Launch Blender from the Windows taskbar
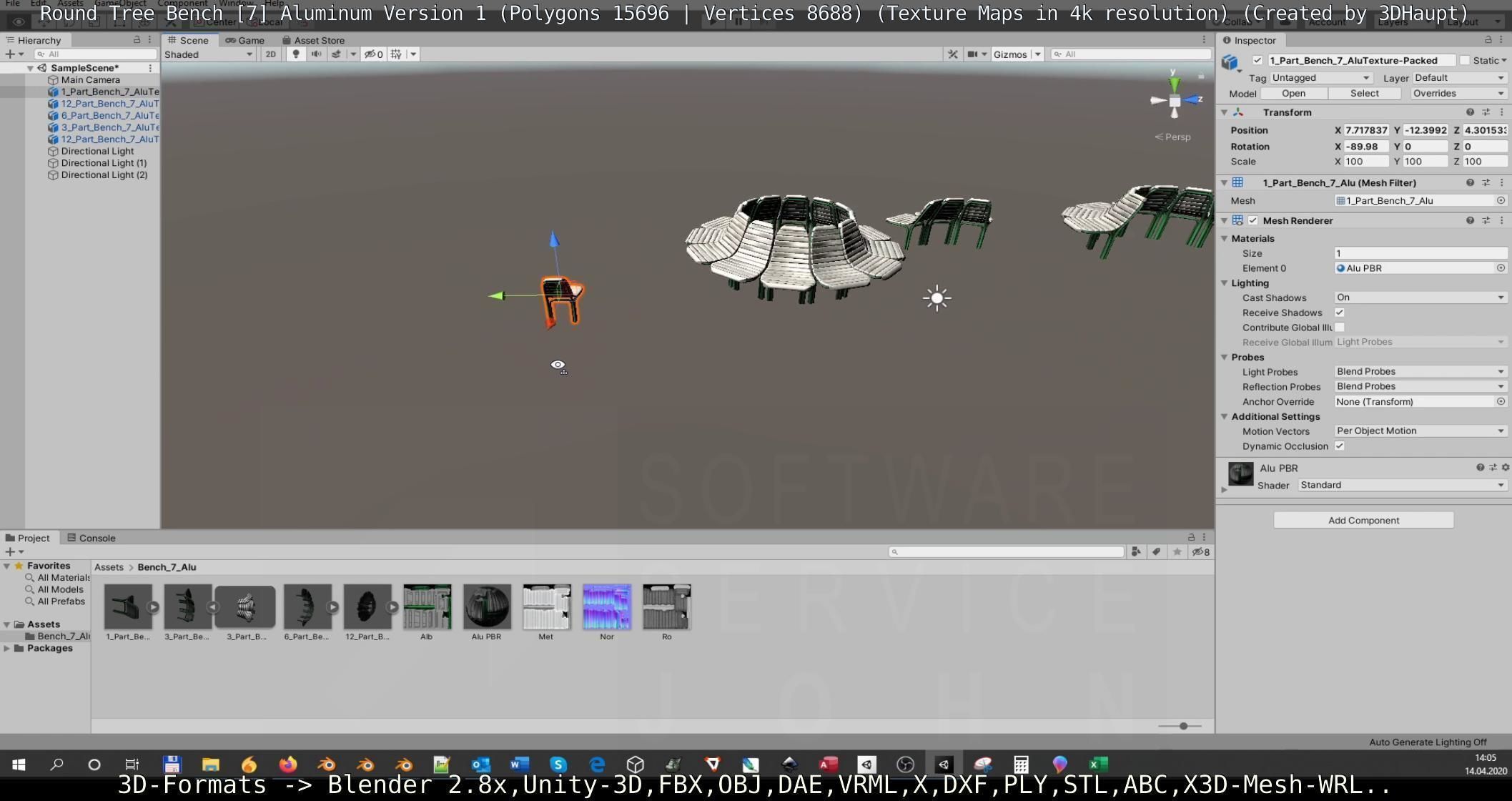 (x=326, y=765)
